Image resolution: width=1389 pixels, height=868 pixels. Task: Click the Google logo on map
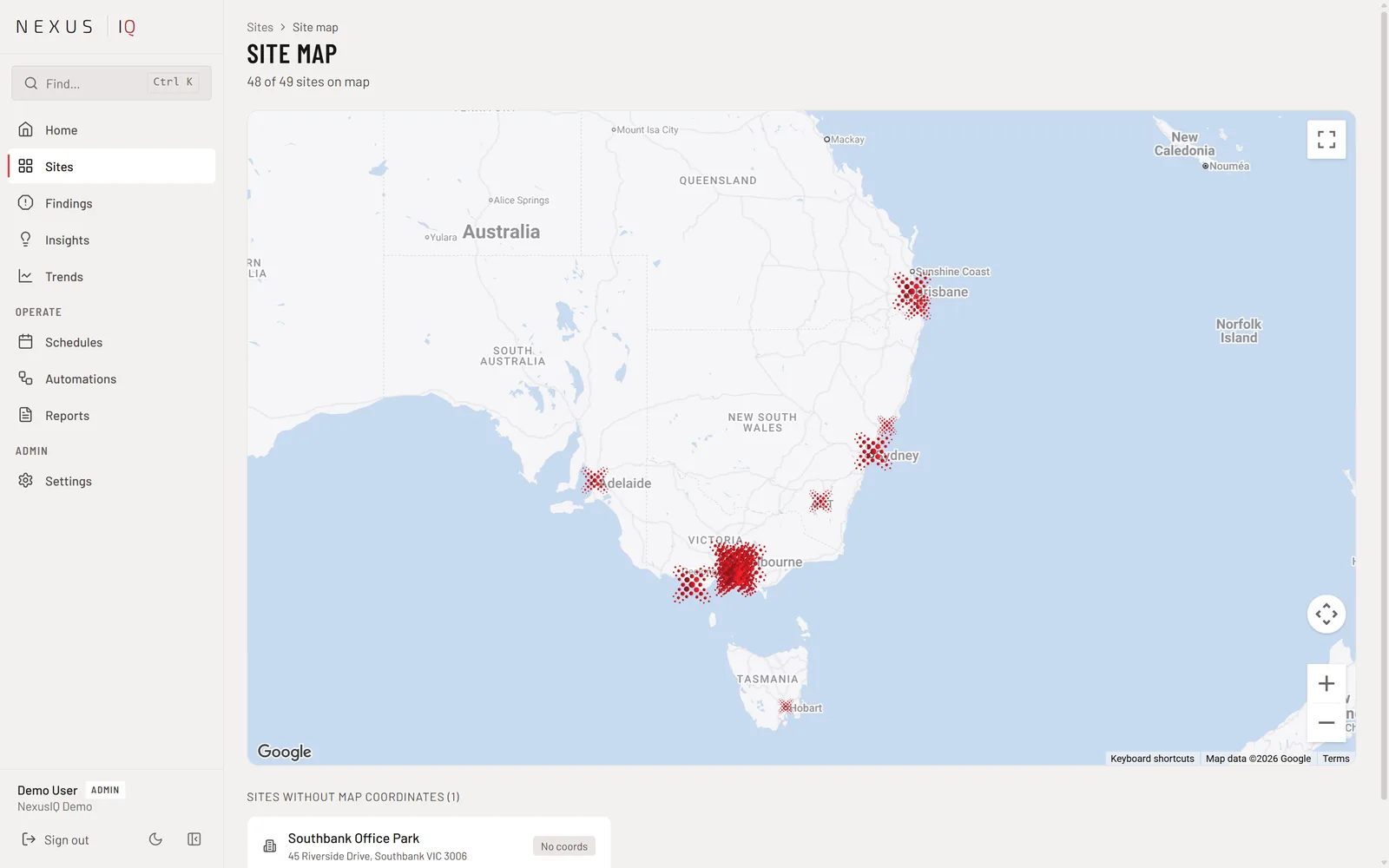point(284,752)
